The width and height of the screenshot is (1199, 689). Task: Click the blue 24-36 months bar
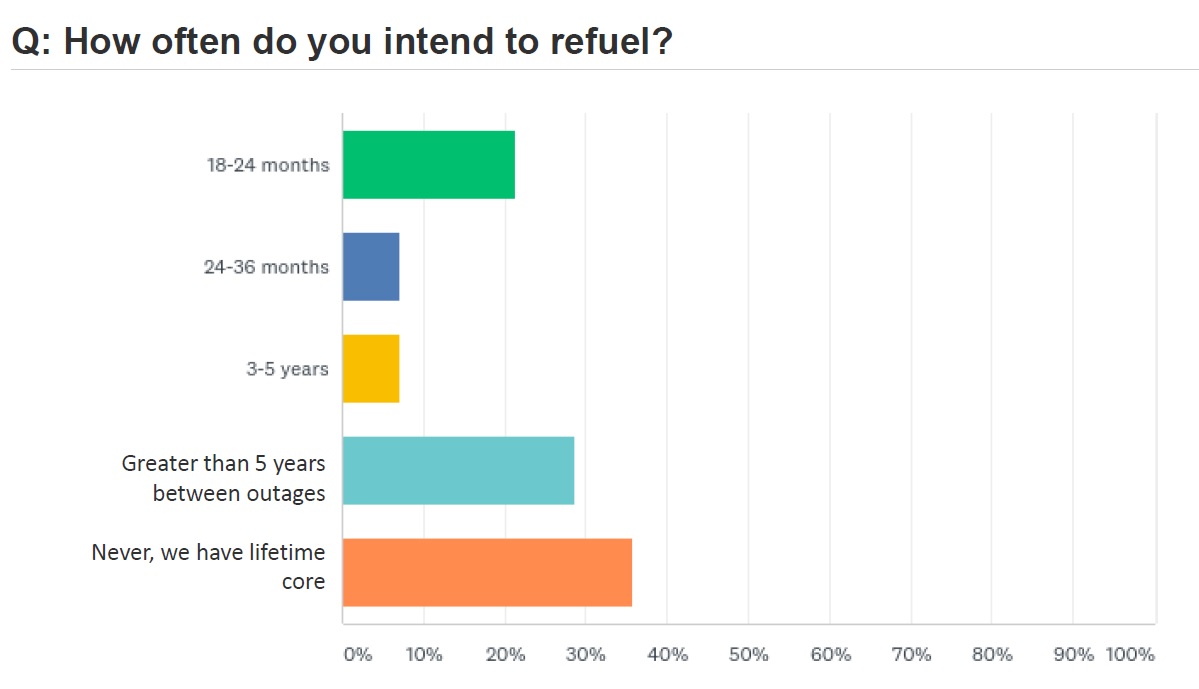(371, 267)
